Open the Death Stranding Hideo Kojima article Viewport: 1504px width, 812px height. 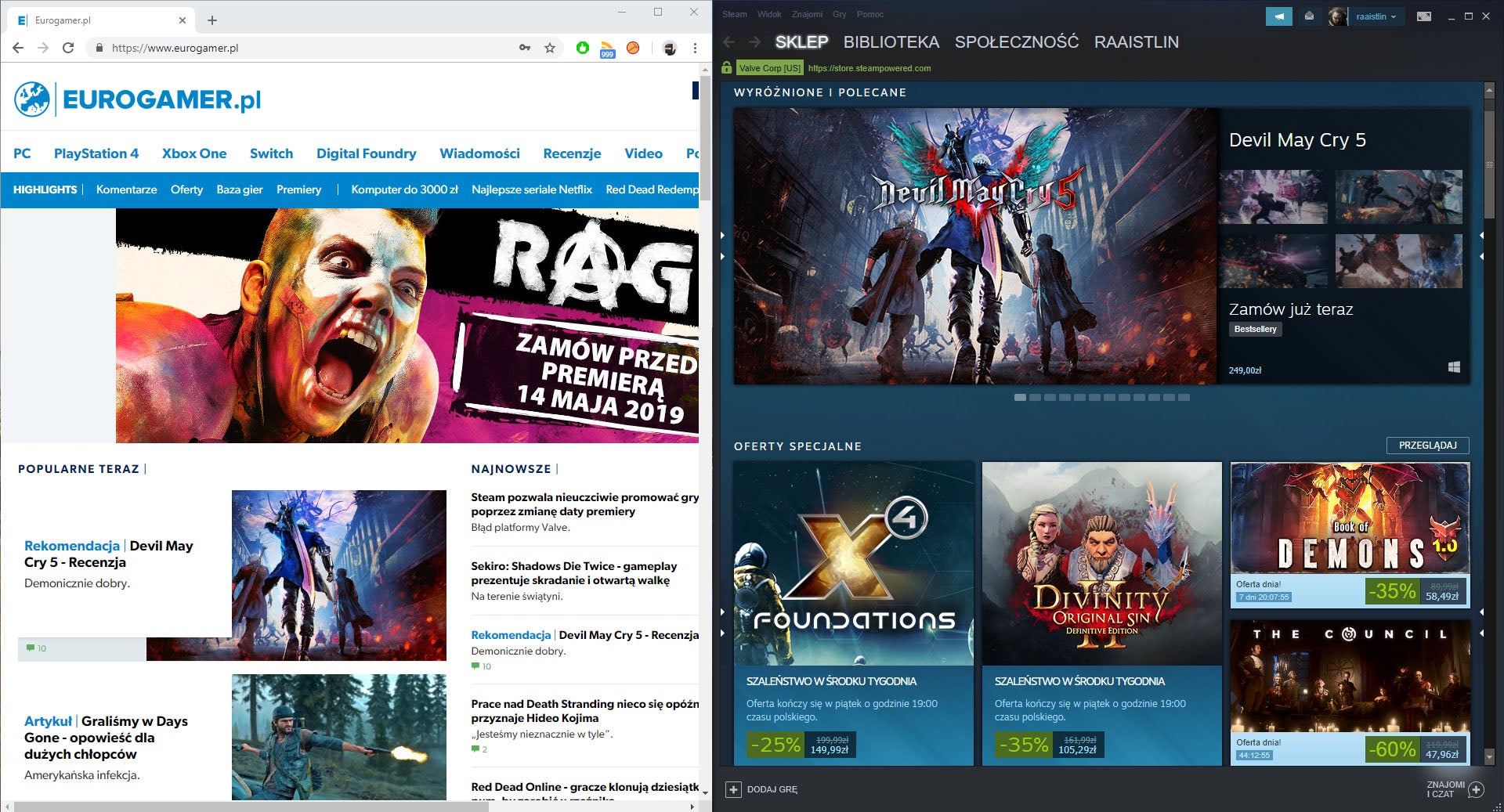[x=584, y=711]
